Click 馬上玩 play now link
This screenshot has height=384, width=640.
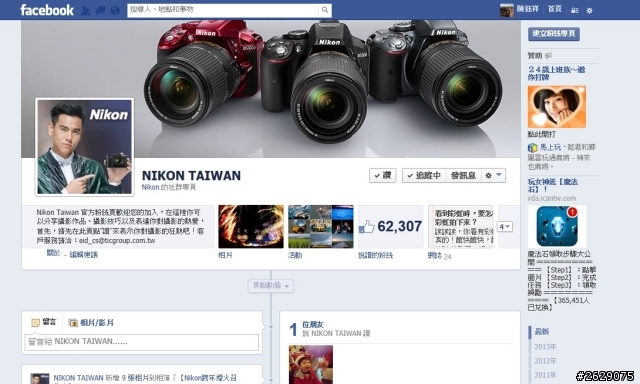[550, 147]
